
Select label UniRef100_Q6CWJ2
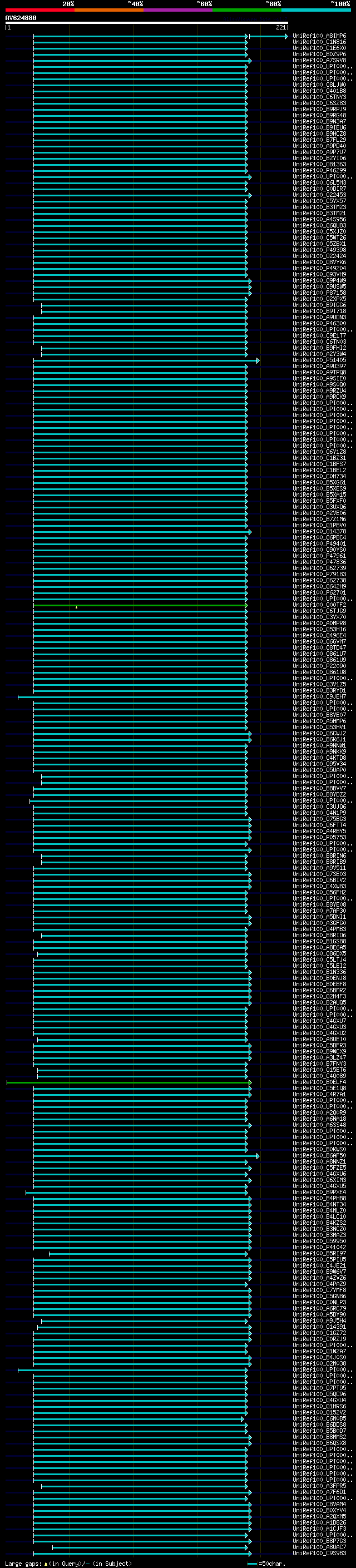(319, 734)
